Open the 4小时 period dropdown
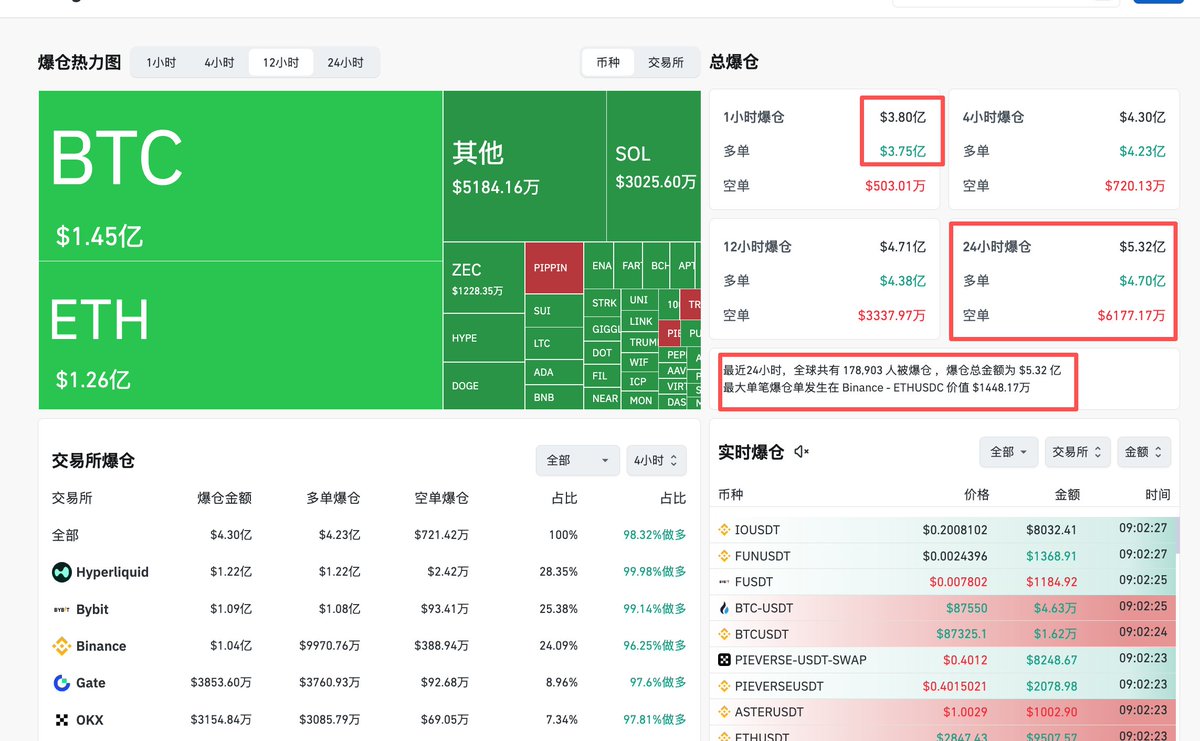The image size is (1200, 741). tap(656, 460)
